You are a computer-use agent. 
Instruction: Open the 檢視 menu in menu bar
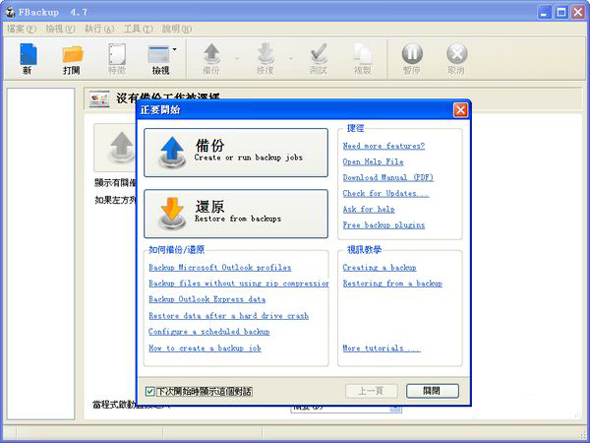pos(61,29)
